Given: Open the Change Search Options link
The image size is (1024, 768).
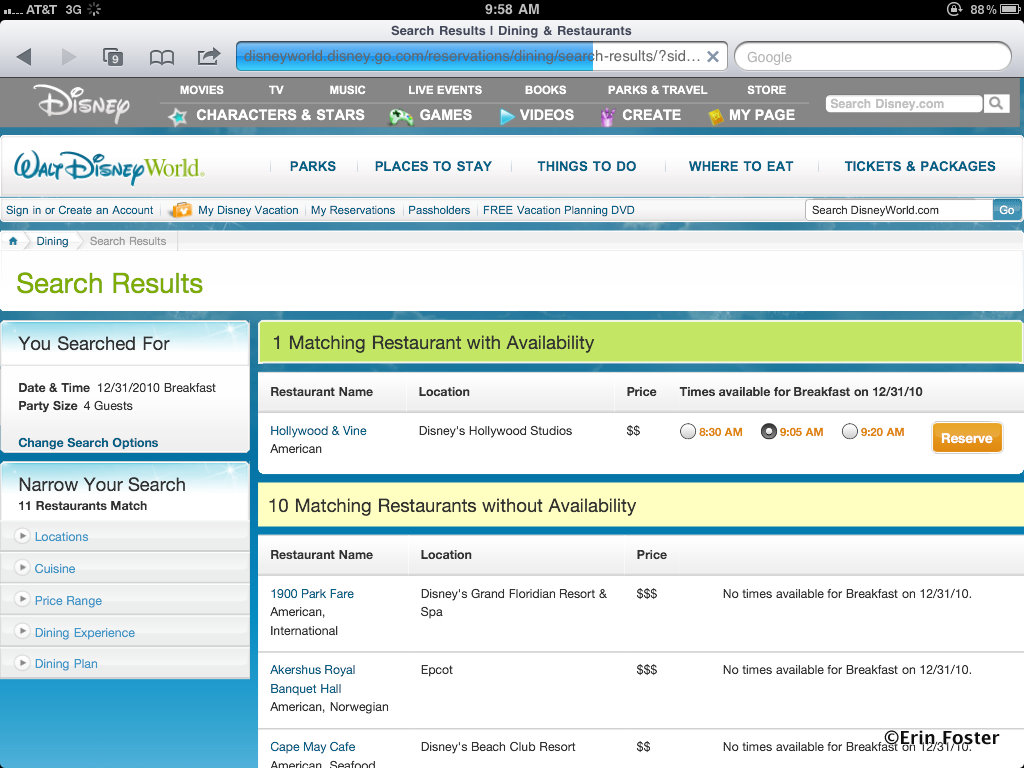Looking at the screenshot, I should tap(88, 443).
